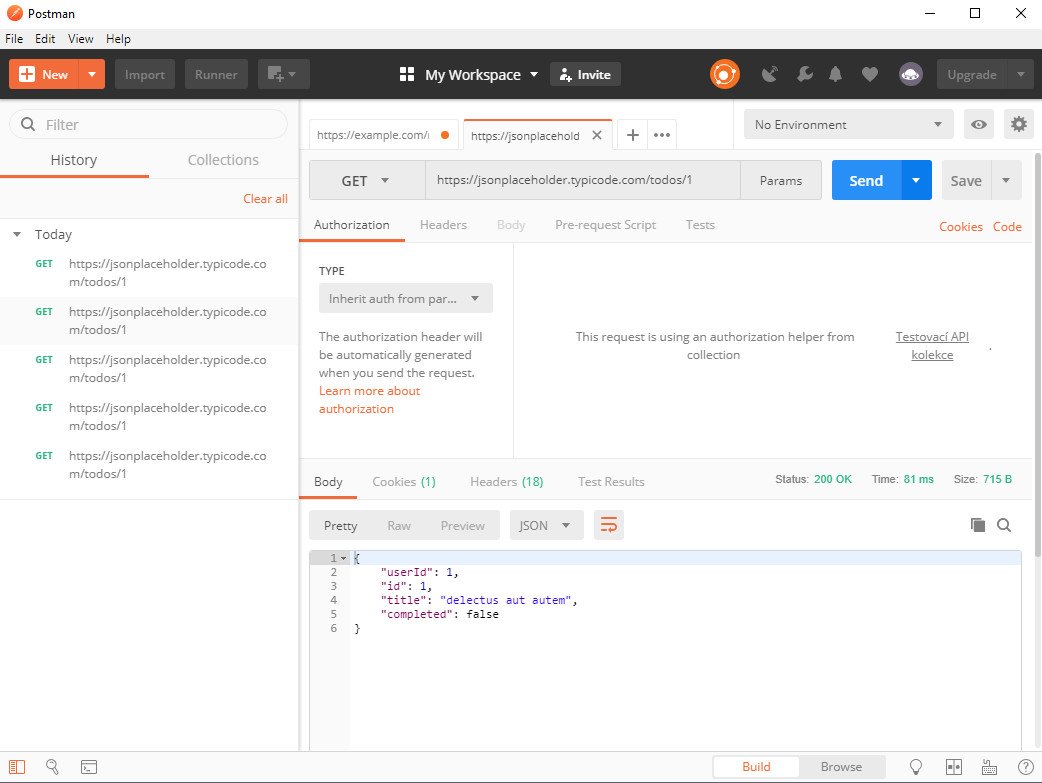Select the Preview response view

pyautogui.click(x=463, y=525)
